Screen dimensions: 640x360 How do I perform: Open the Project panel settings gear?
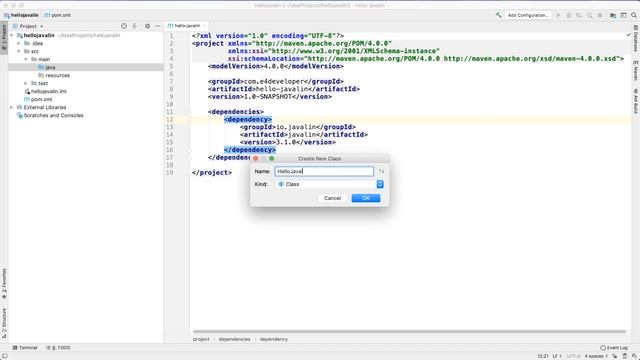(x=147, y=26)
